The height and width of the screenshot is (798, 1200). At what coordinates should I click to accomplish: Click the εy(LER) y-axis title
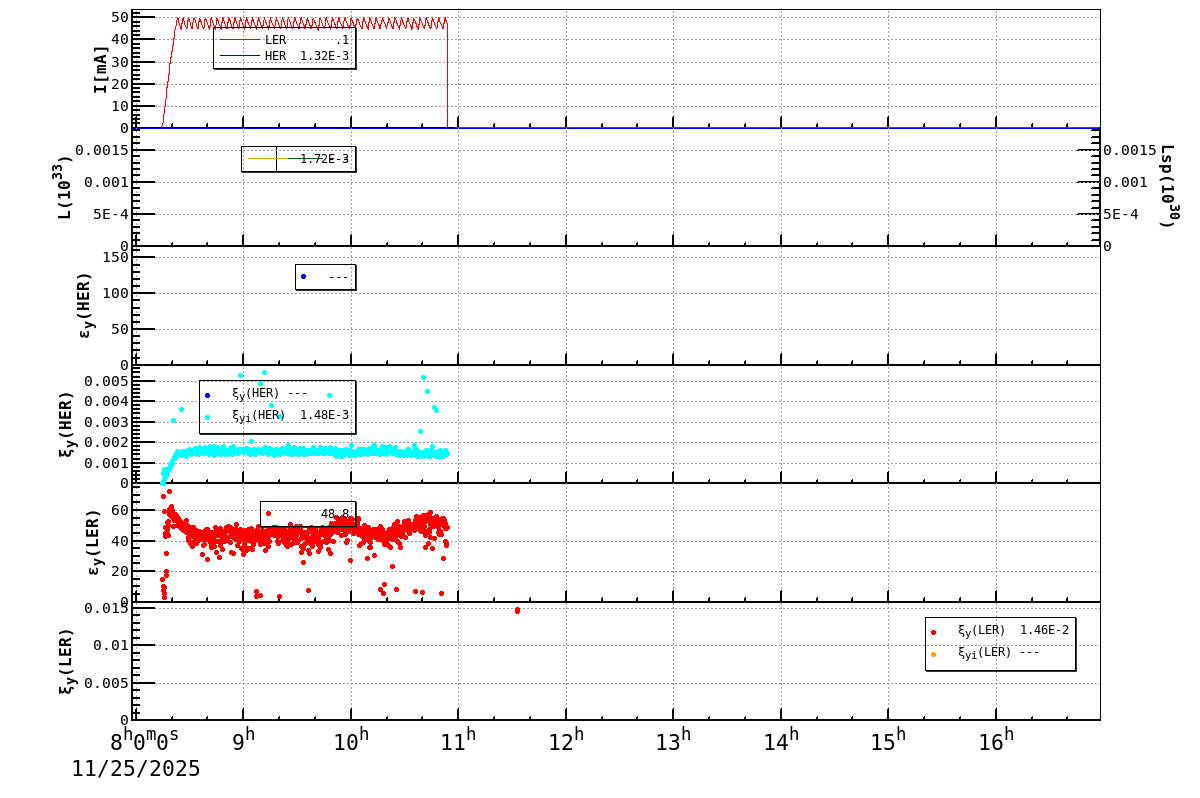94,542
